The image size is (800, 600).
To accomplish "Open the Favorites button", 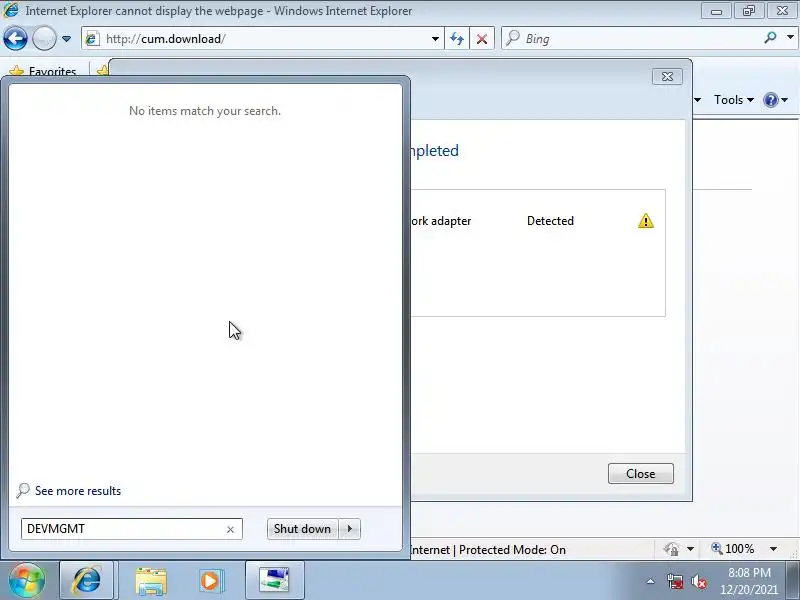I will [x=43, y=71].
